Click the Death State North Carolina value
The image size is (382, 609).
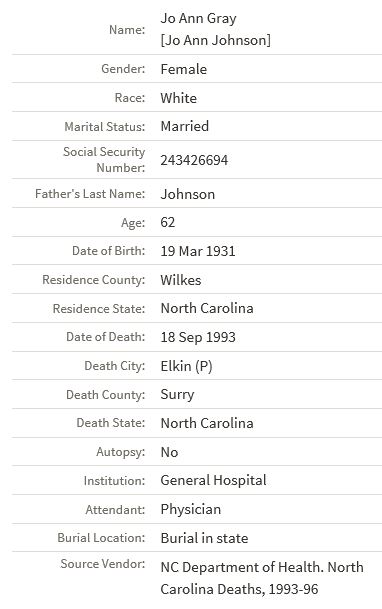pos(207,423)
